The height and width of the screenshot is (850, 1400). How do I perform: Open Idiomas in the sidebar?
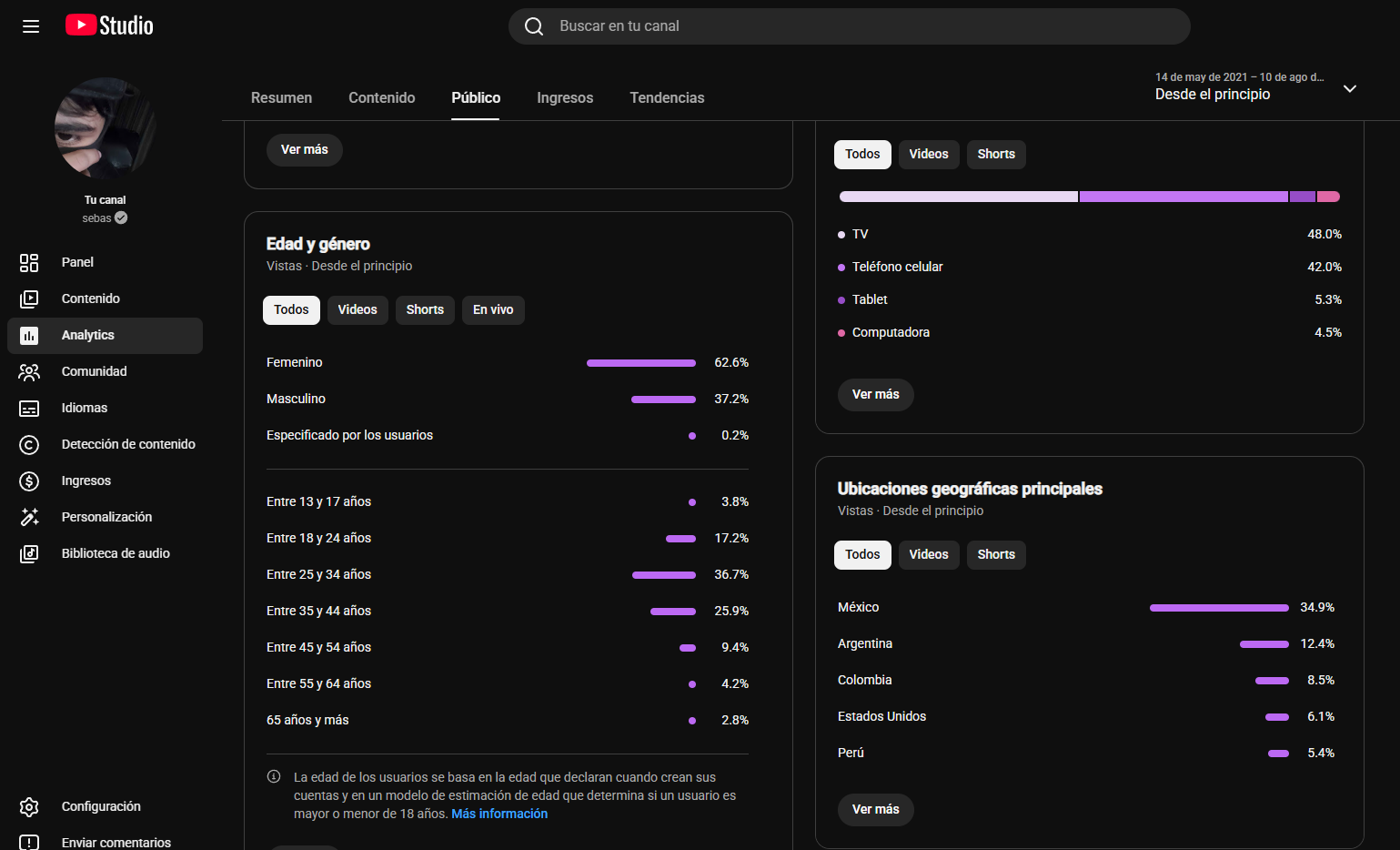[x=105, y=408]
